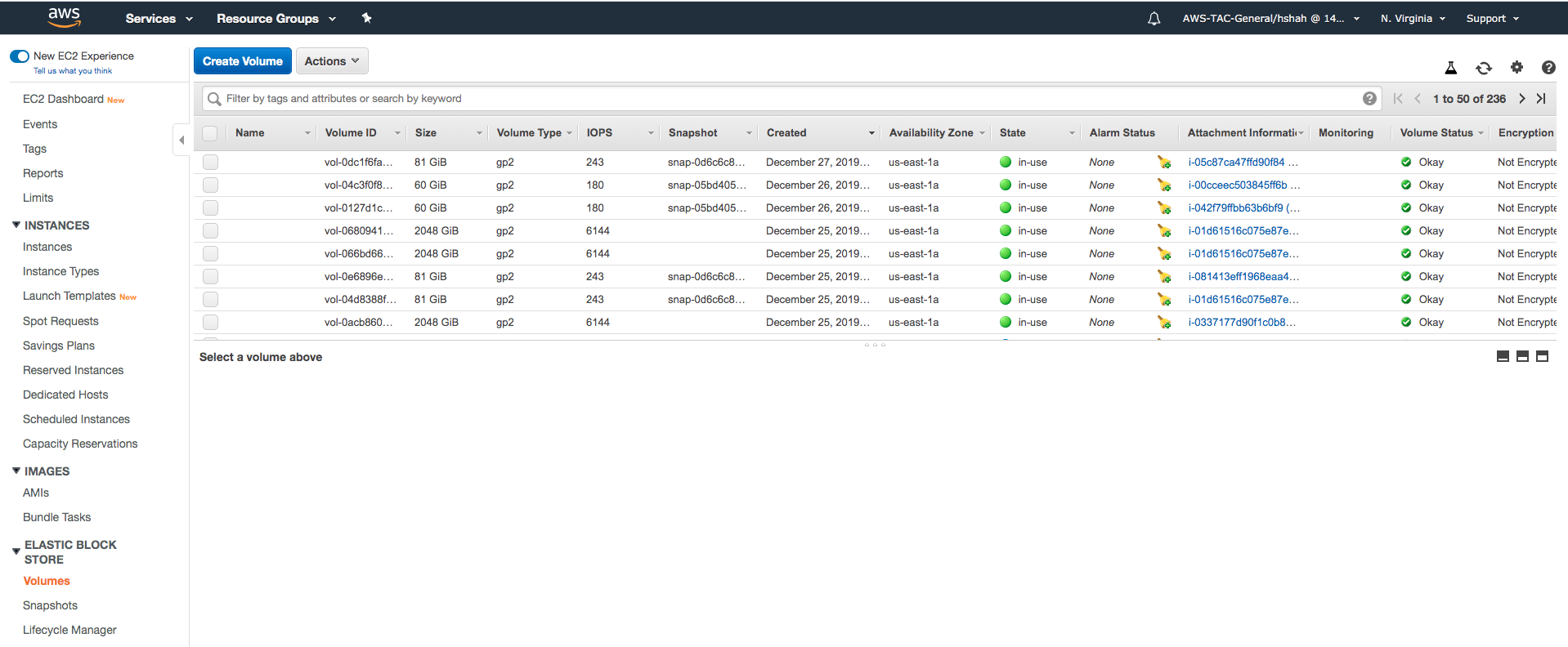Open Snapshots in the sidebar
1568x647 pixels.
[x=50, y=605]
